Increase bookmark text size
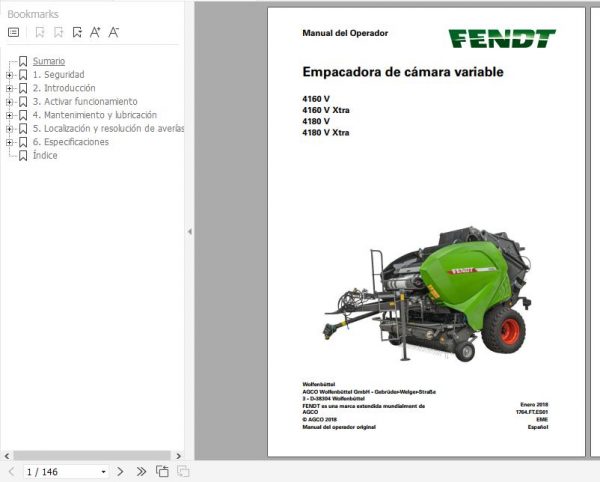 coord(95,33)
